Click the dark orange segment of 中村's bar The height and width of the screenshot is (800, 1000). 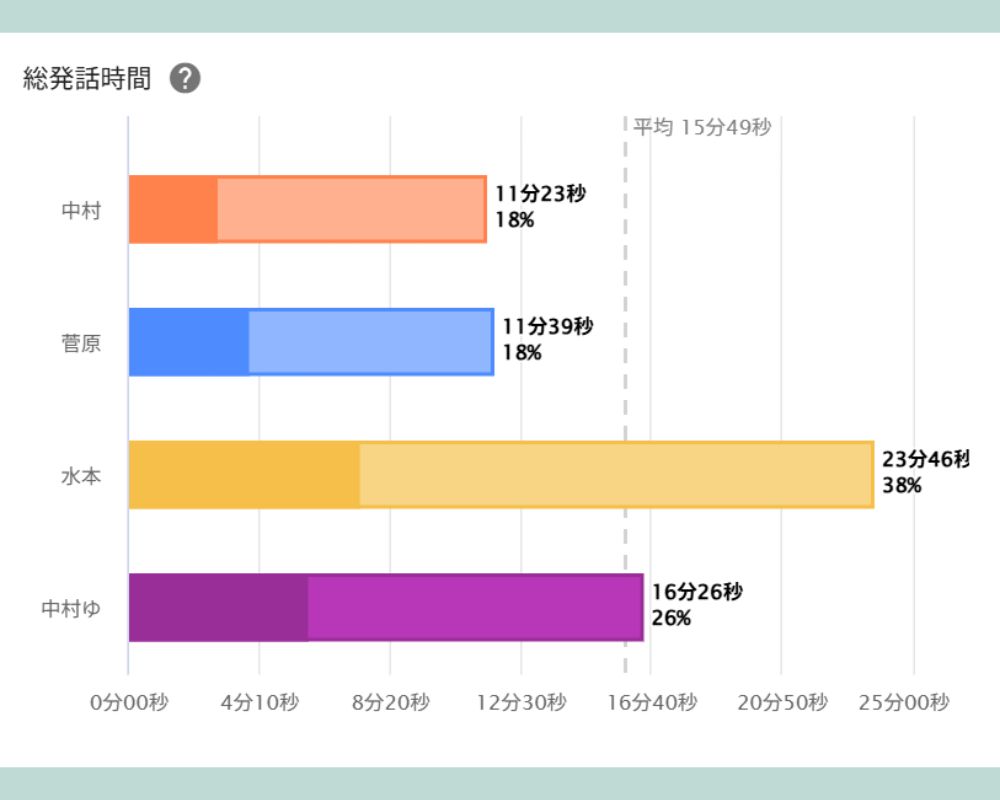pyautogui.click(x=173, y=209)
